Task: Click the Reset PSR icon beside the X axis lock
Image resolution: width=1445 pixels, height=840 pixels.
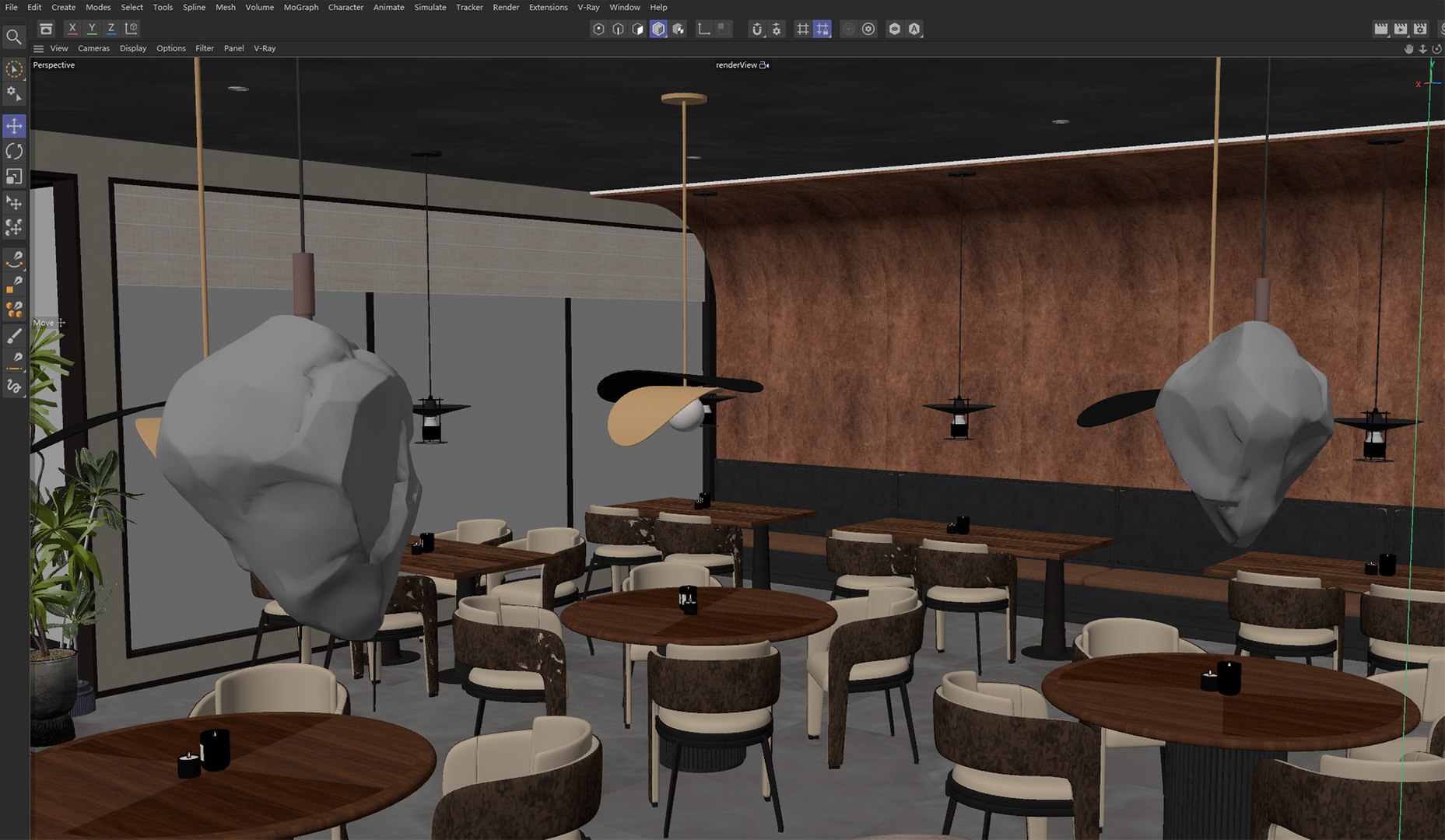Action: pos(46,29)
